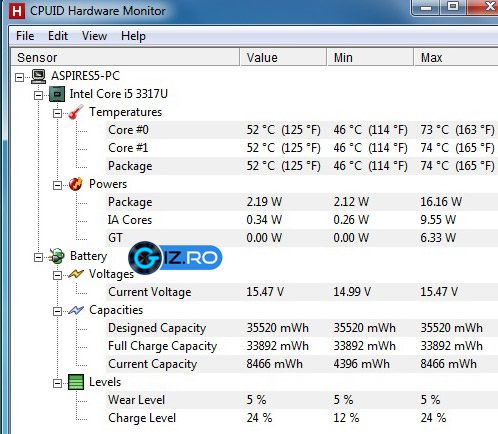Select the IA Cores power row
The height and width of the screenshot is (434, 498).
coord(302,220)
